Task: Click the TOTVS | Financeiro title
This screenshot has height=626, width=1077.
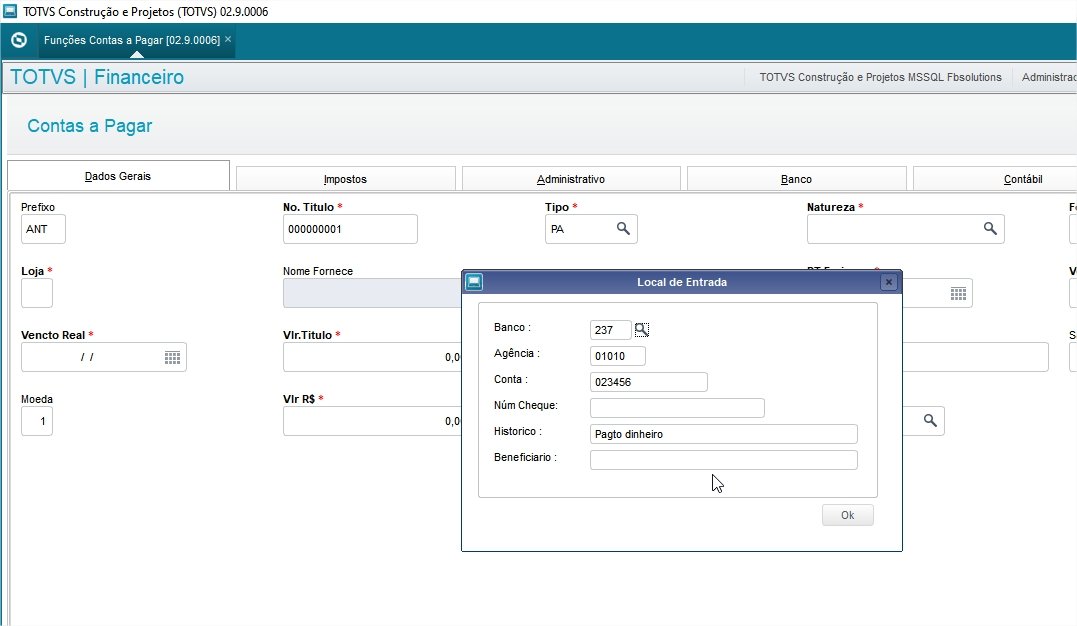Action: point(97,77)
